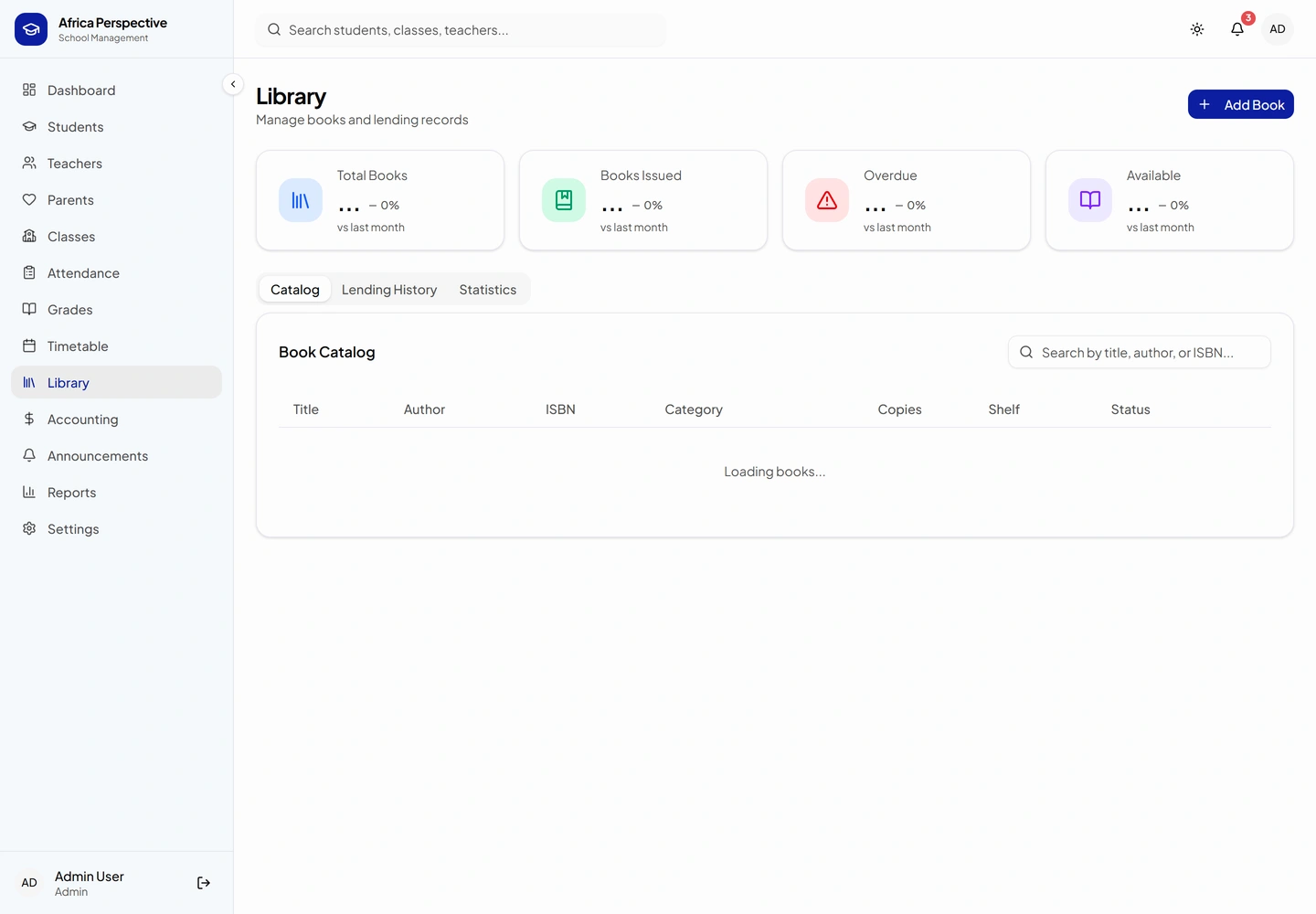Image resolution: width=1316 pixels, height=914 pixels.
Task: Click the Book Catalog heading
Action: click(x=327, y=352)
